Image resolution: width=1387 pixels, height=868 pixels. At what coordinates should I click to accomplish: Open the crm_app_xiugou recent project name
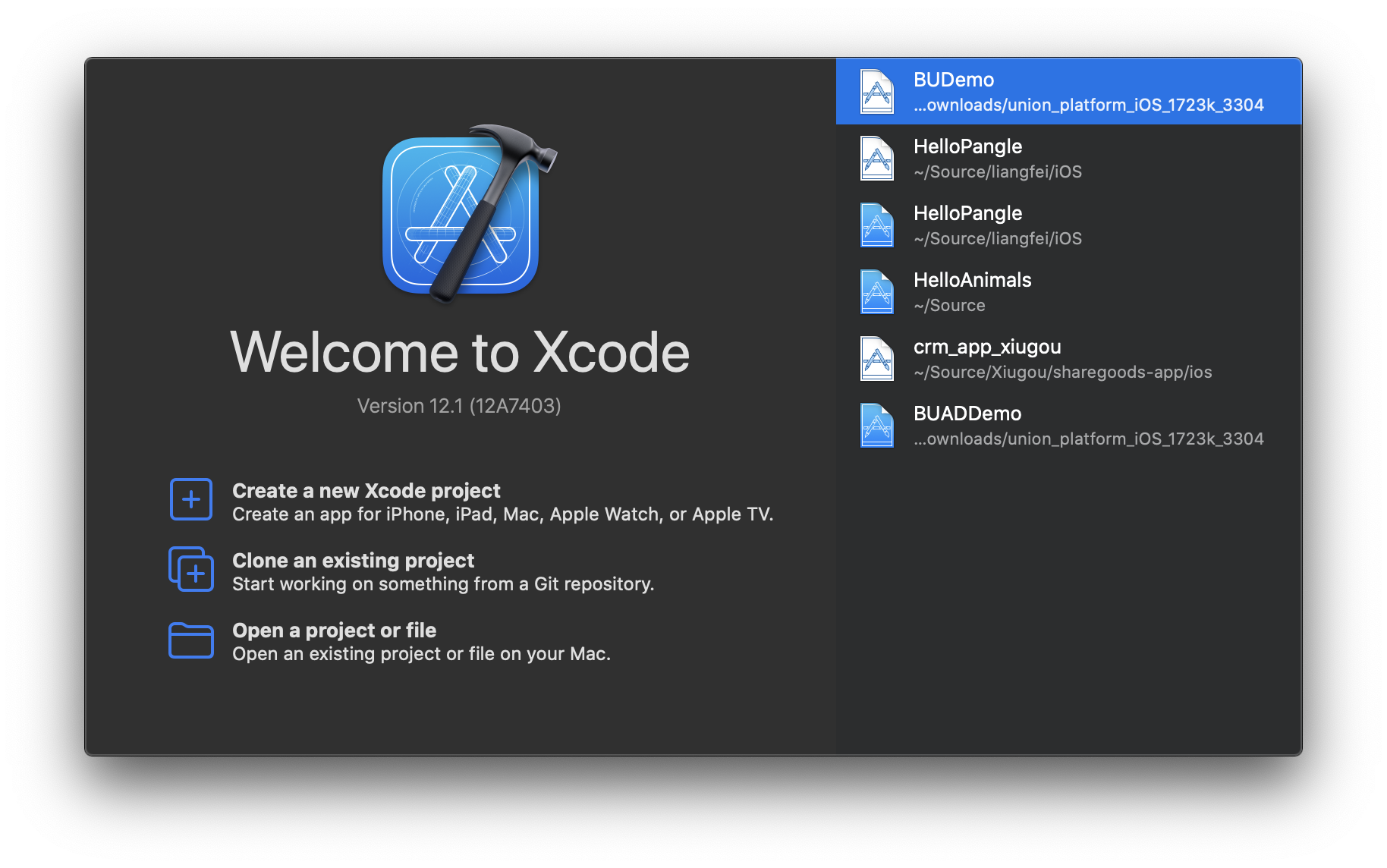click(987, 347)
